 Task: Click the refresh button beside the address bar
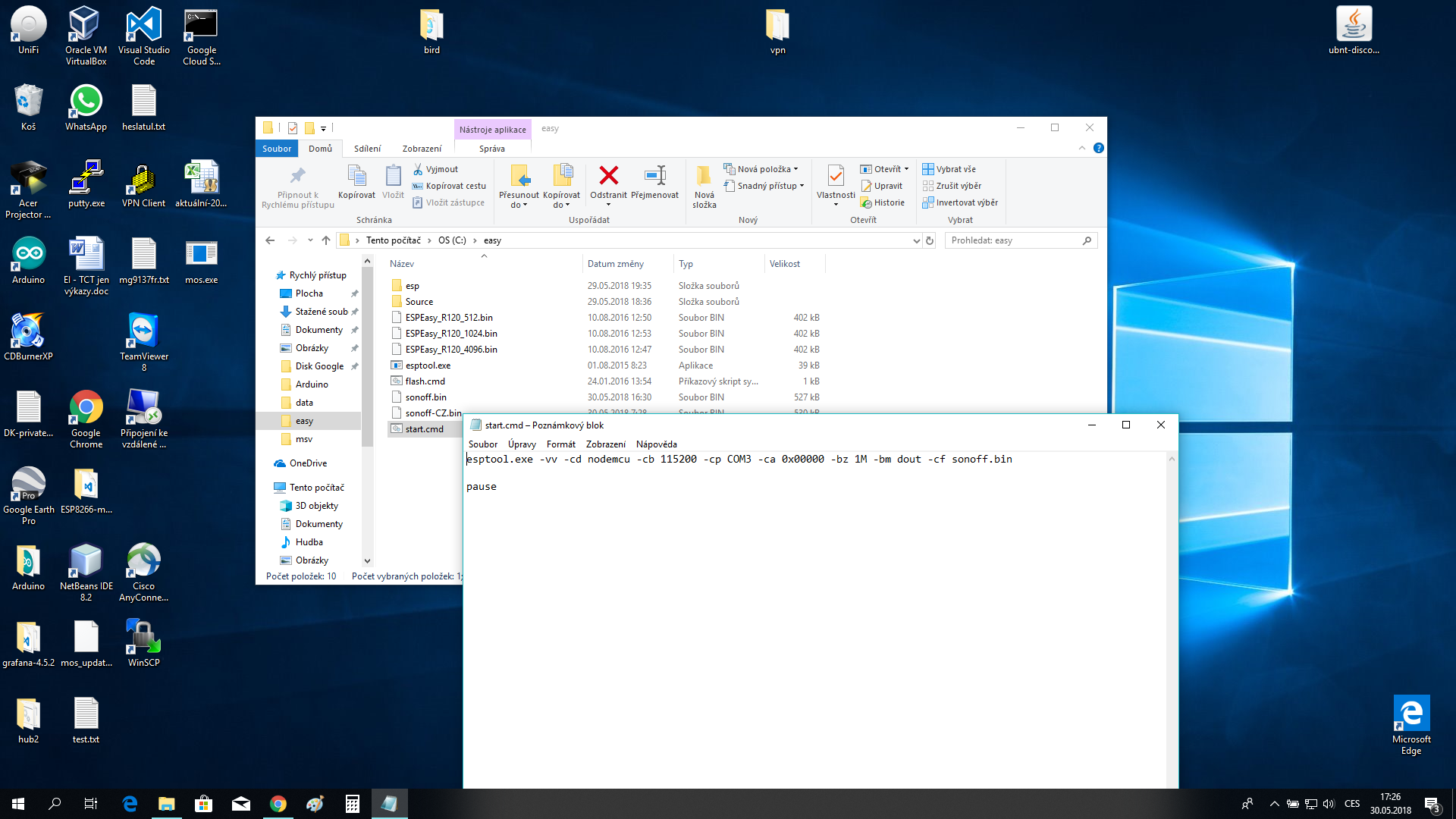tap(930, 240)
